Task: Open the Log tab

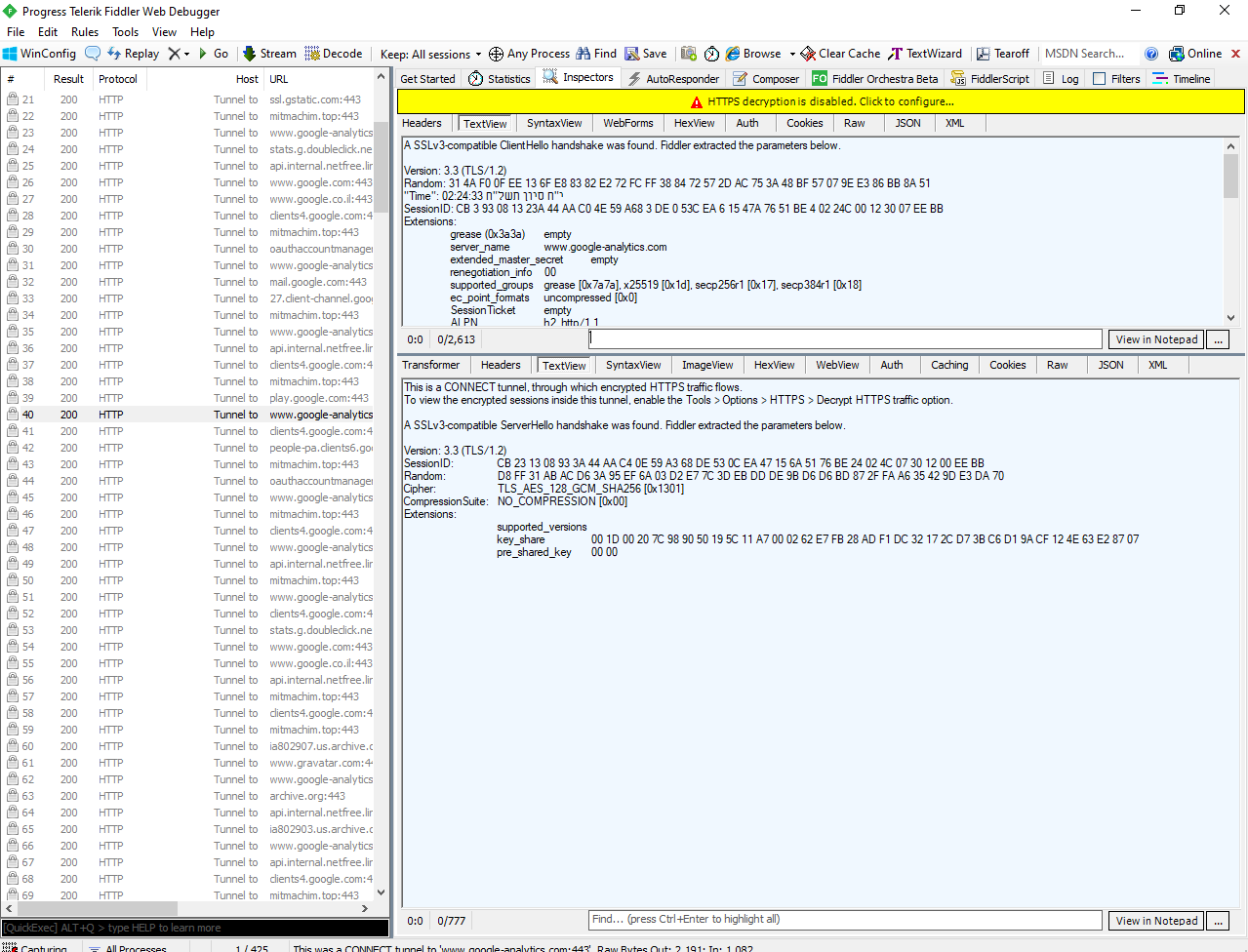Action: coord(1061,79)
